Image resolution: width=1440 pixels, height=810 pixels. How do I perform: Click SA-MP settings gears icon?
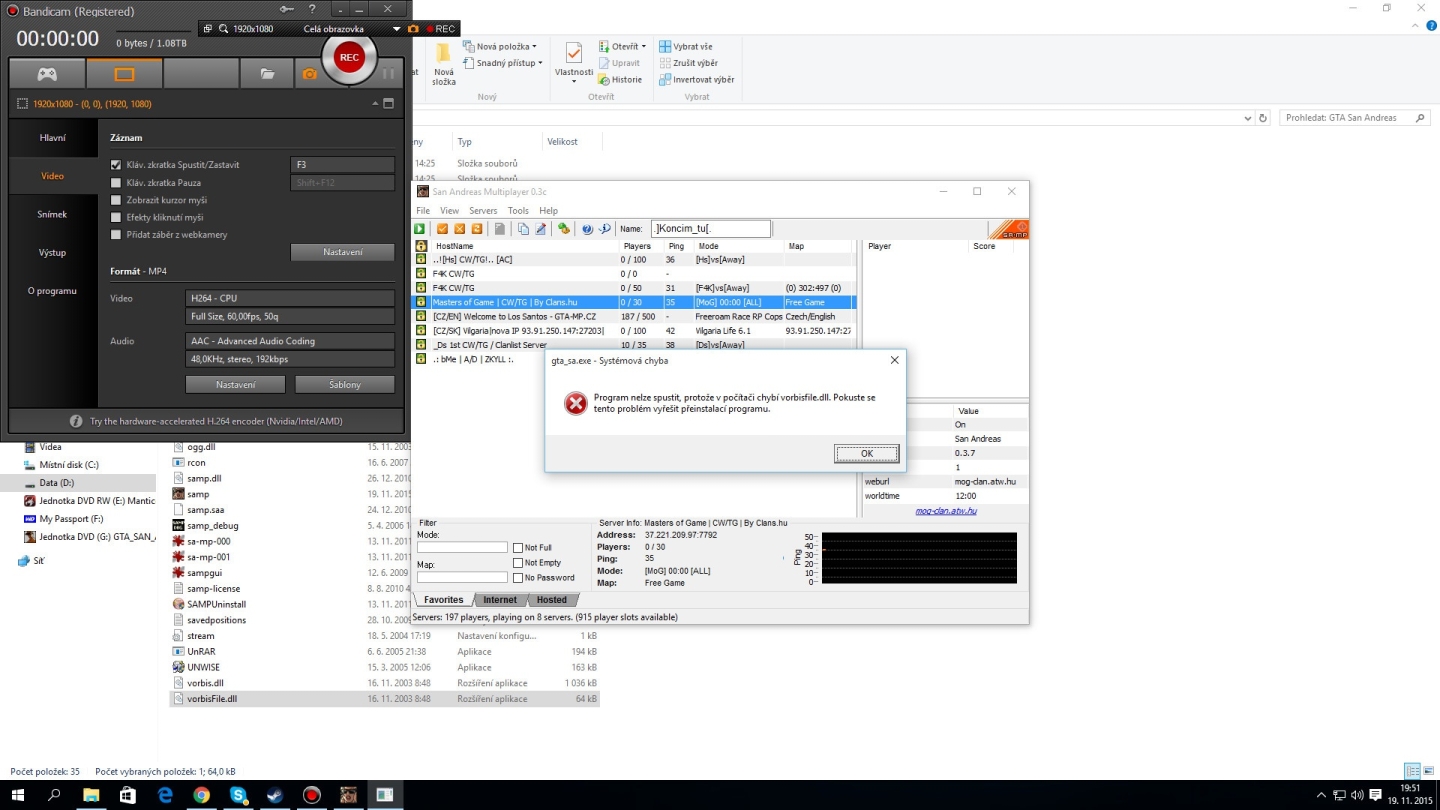tap(564, 229)
